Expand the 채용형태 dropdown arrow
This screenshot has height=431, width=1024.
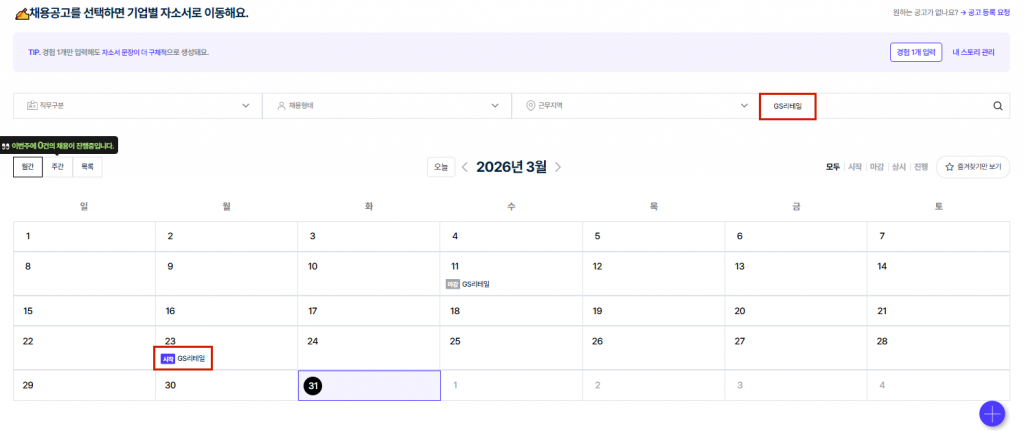pos(495,106)
